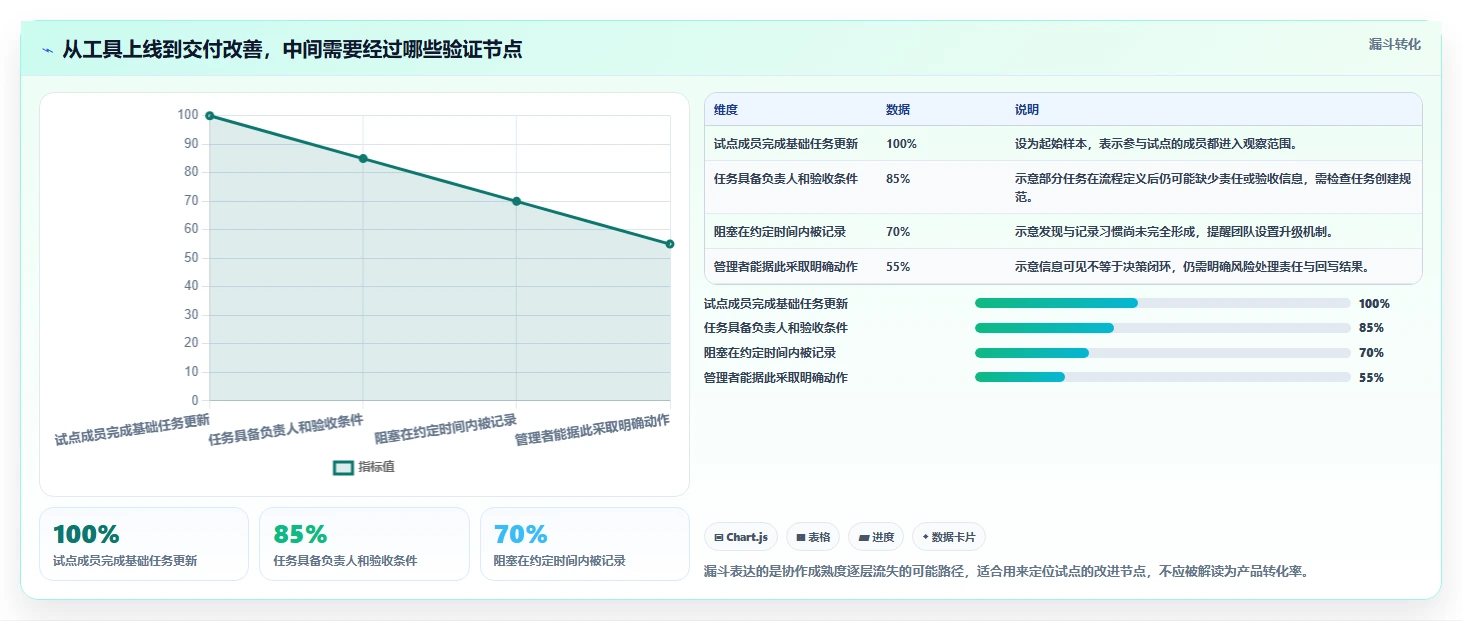Click x-axis label 试点成员完成基础任务更新 under the chart
Image resolution: width=1462 pixels, height=621 pixels.
(132, 430)
